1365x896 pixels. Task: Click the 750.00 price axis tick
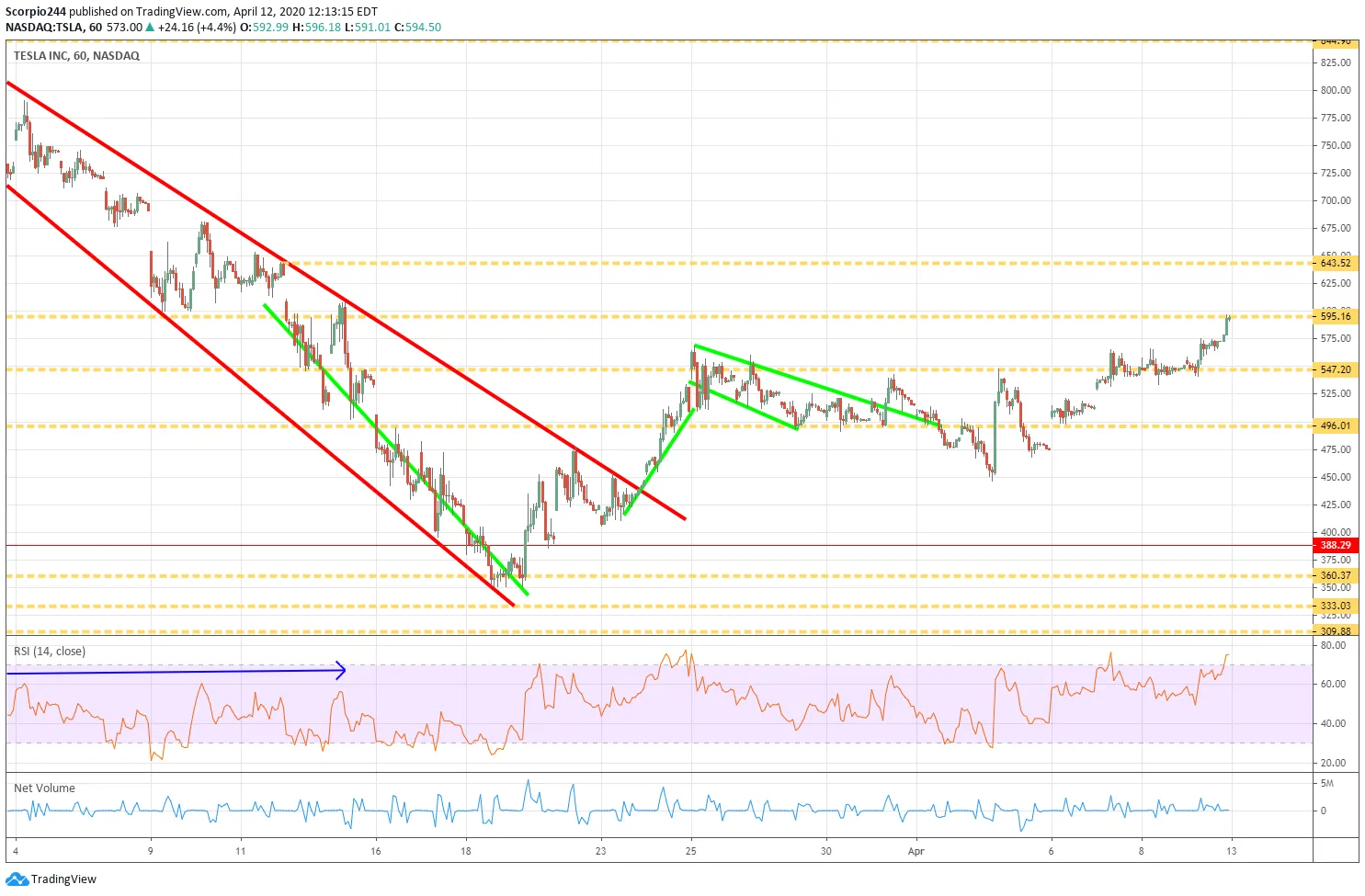point(1336,145)
